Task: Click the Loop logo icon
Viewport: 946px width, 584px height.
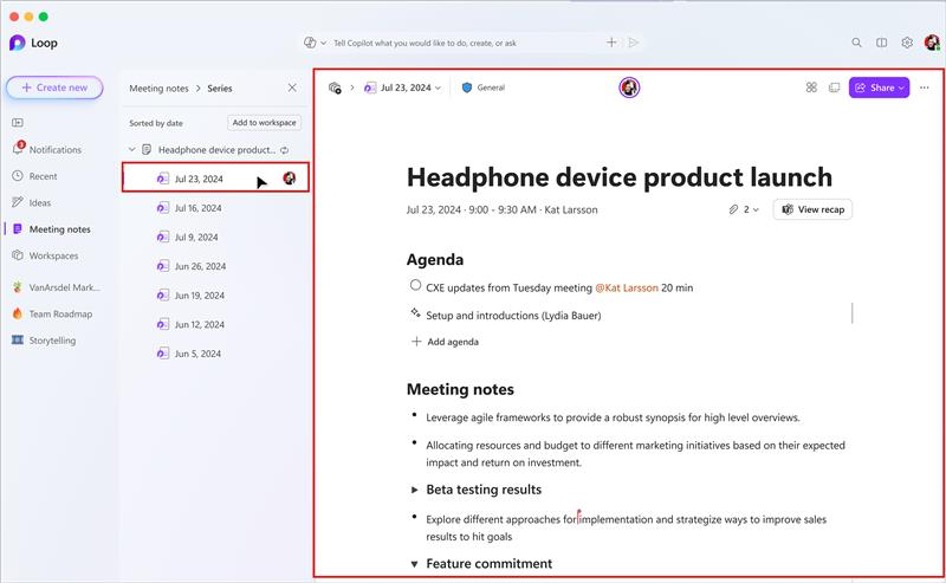Action: (17, 43)
